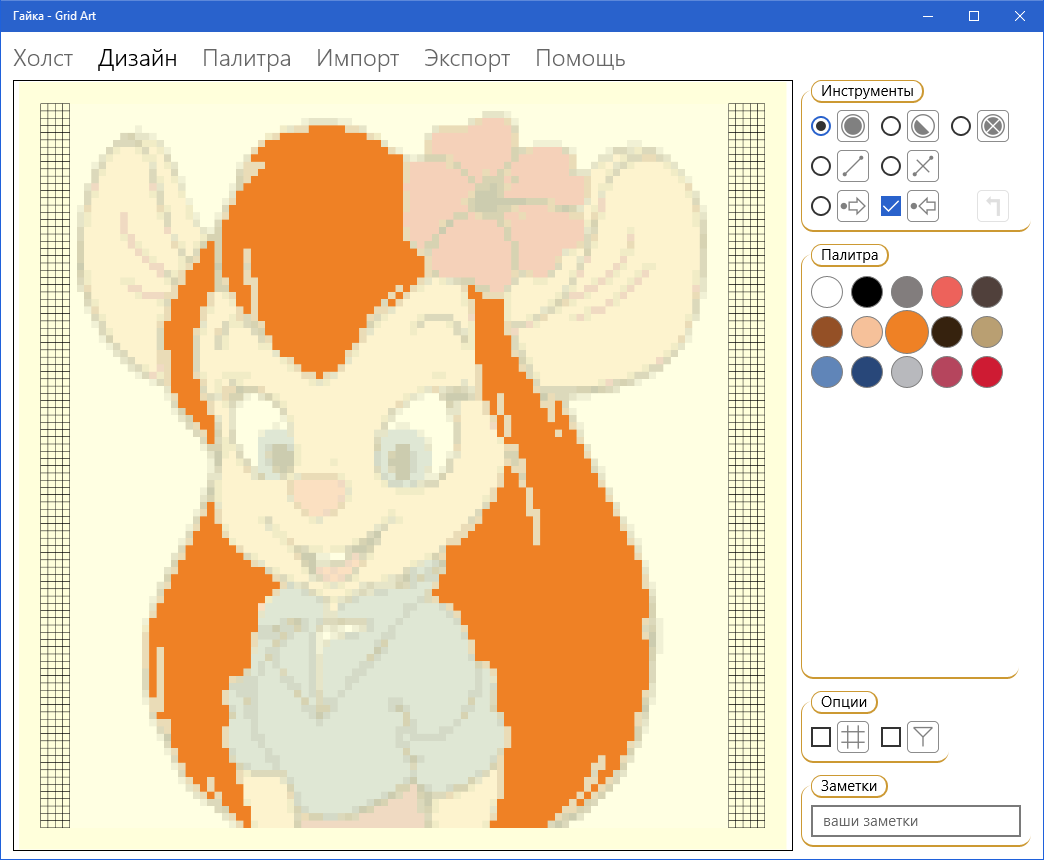Image resolution: width=1044 pixels, height=860 pixels.
Task: Click the Инструменты panel label
Action: (867, 91)
